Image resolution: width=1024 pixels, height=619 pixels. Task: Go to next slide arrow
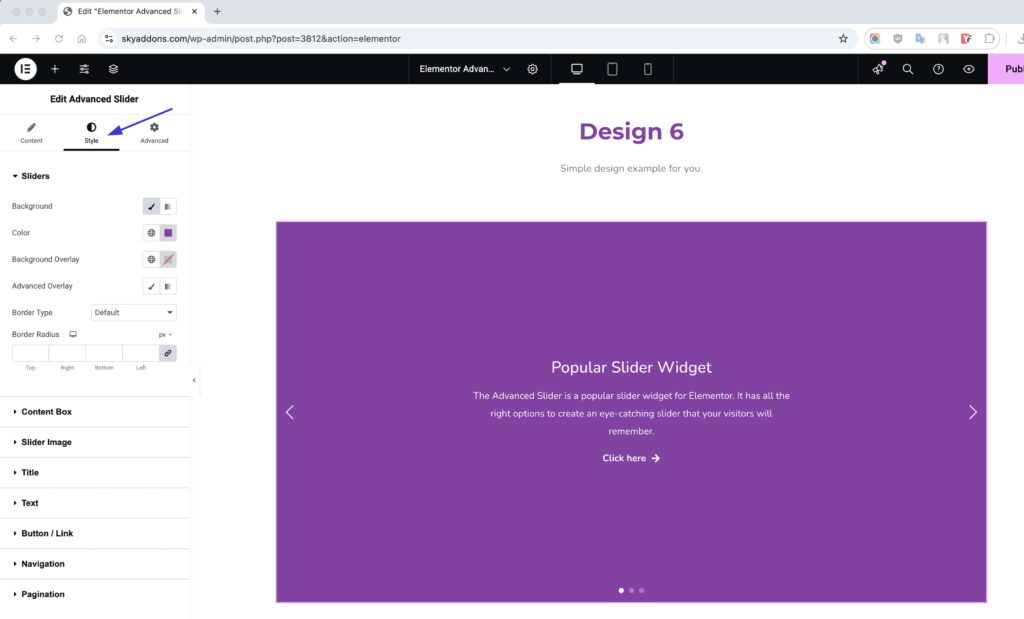point(972,412)
